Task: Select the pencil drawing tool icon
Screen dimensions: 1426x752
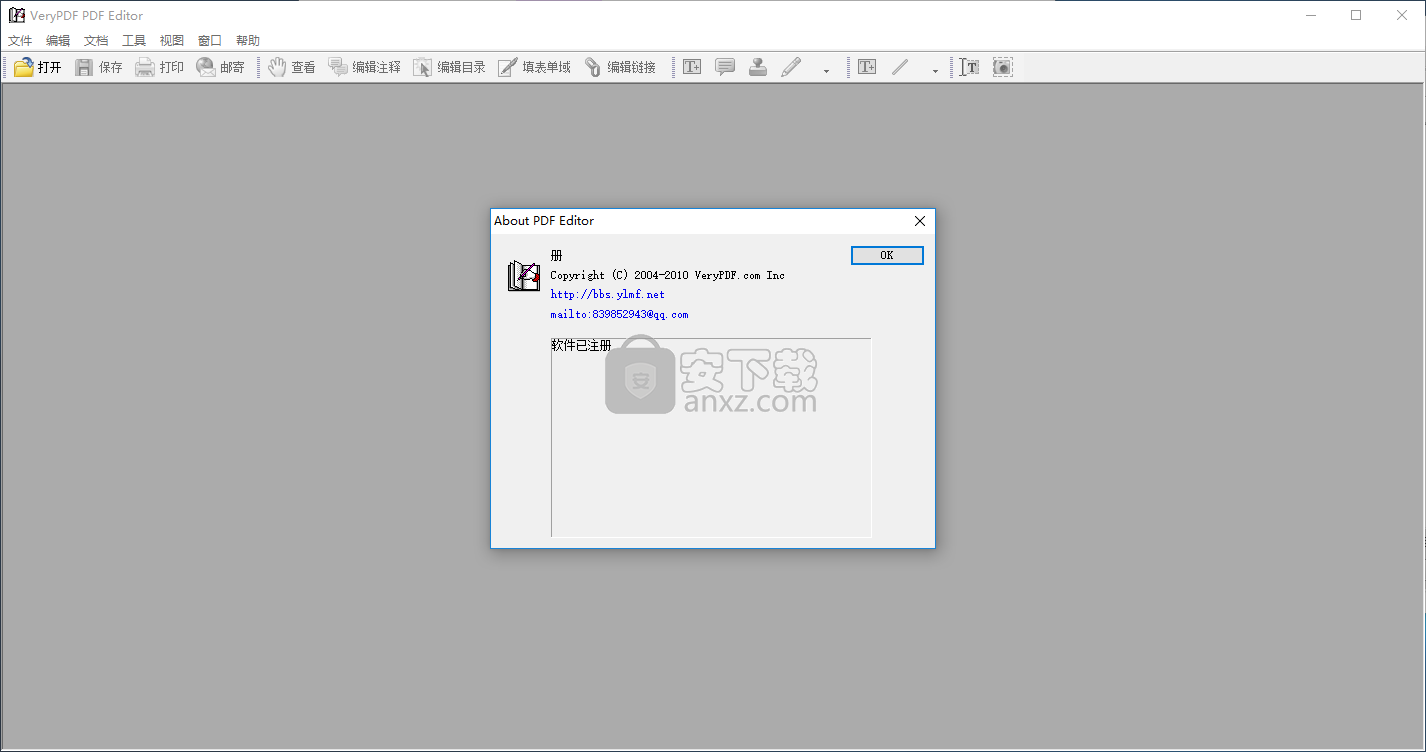Action: (791, 67)
